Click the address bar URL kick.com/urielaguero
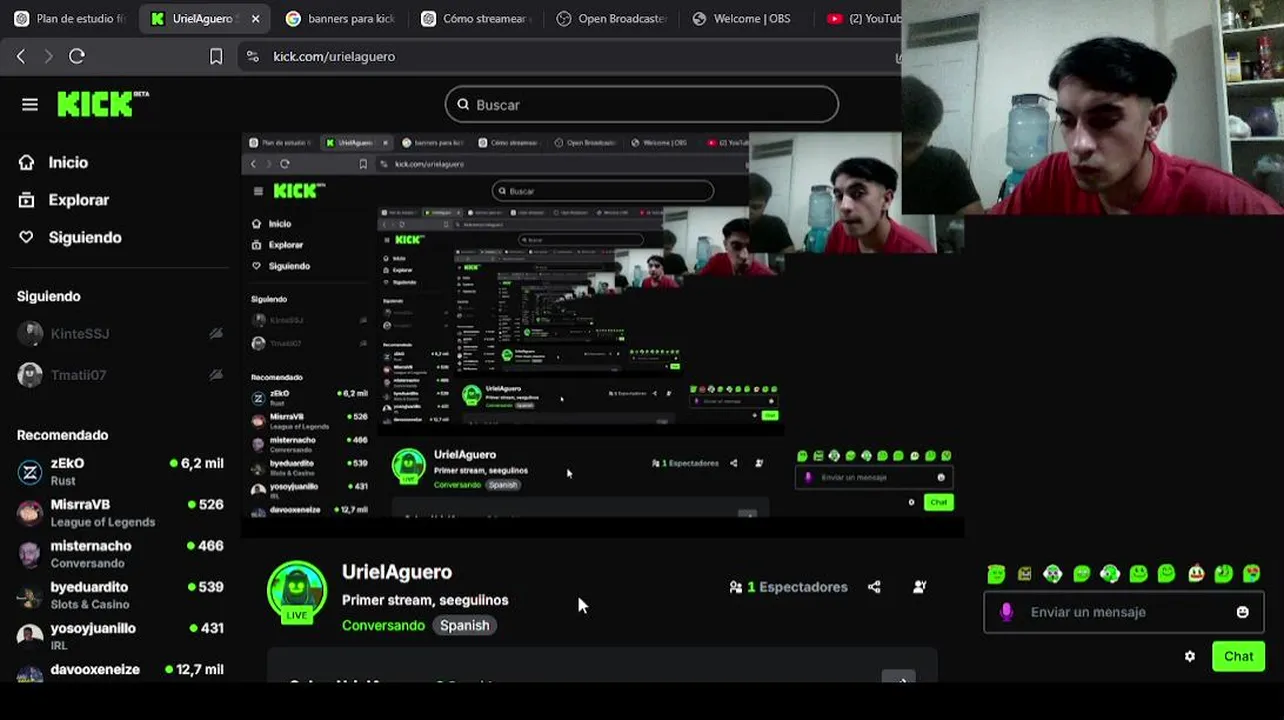The width and height of the screenshot is (1284, 720). click(x=334, y=56)
